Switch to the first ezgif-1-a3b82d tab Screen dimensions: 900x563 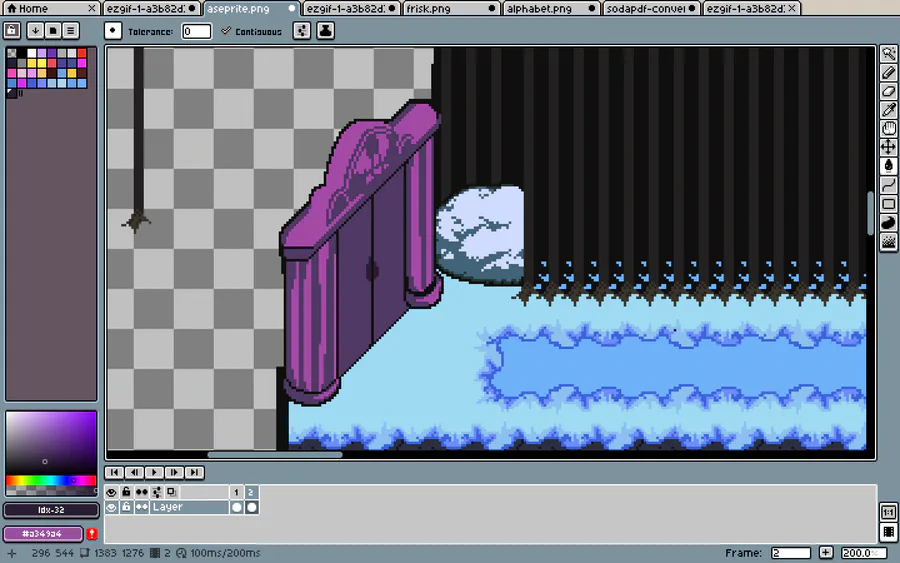pos(152,9)
